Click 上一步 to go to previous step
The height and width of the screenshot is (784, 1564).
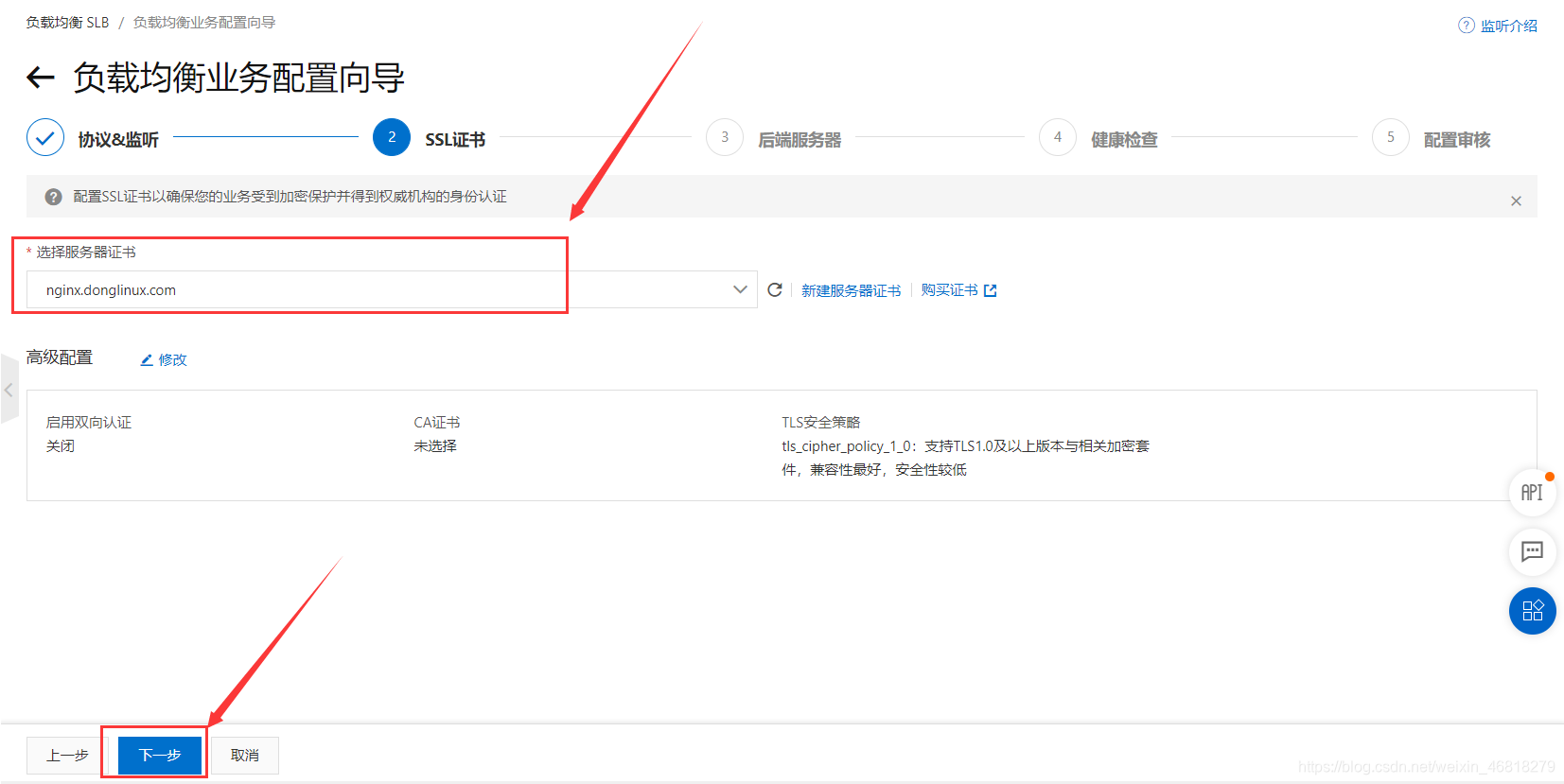[67, 755]
